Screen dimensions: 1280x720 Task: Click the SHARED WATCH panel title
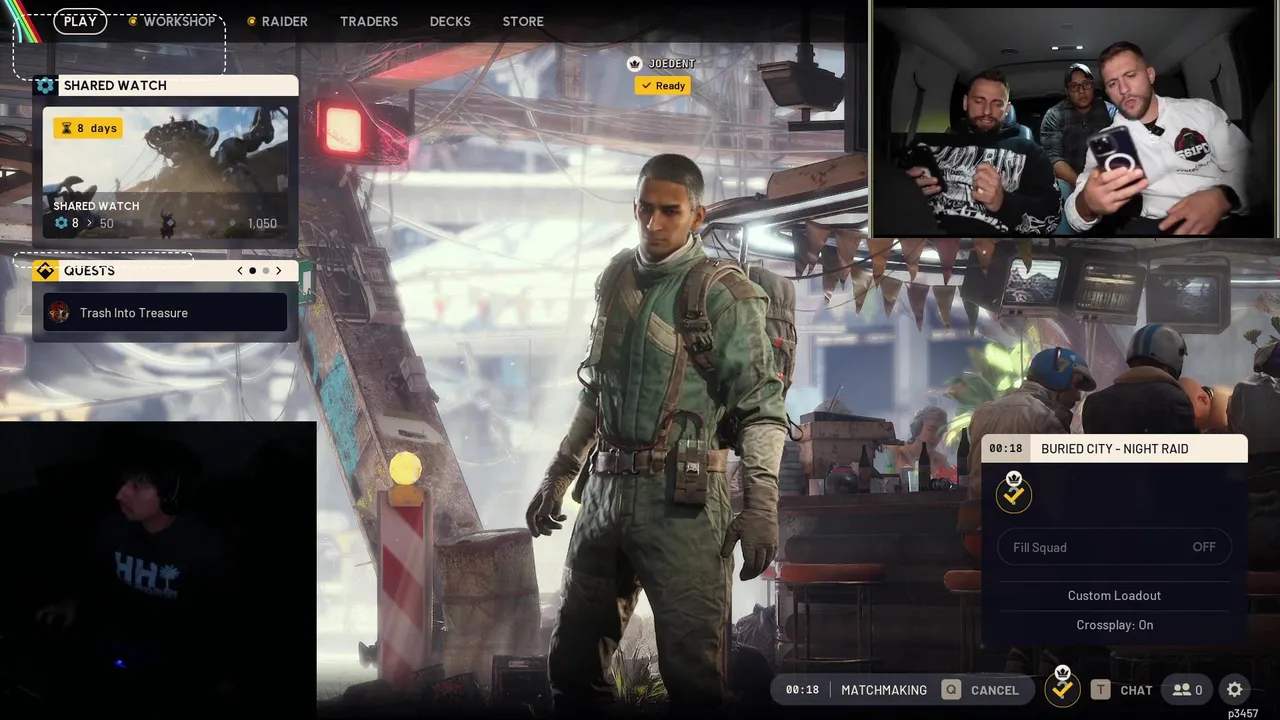pos(115,86)
